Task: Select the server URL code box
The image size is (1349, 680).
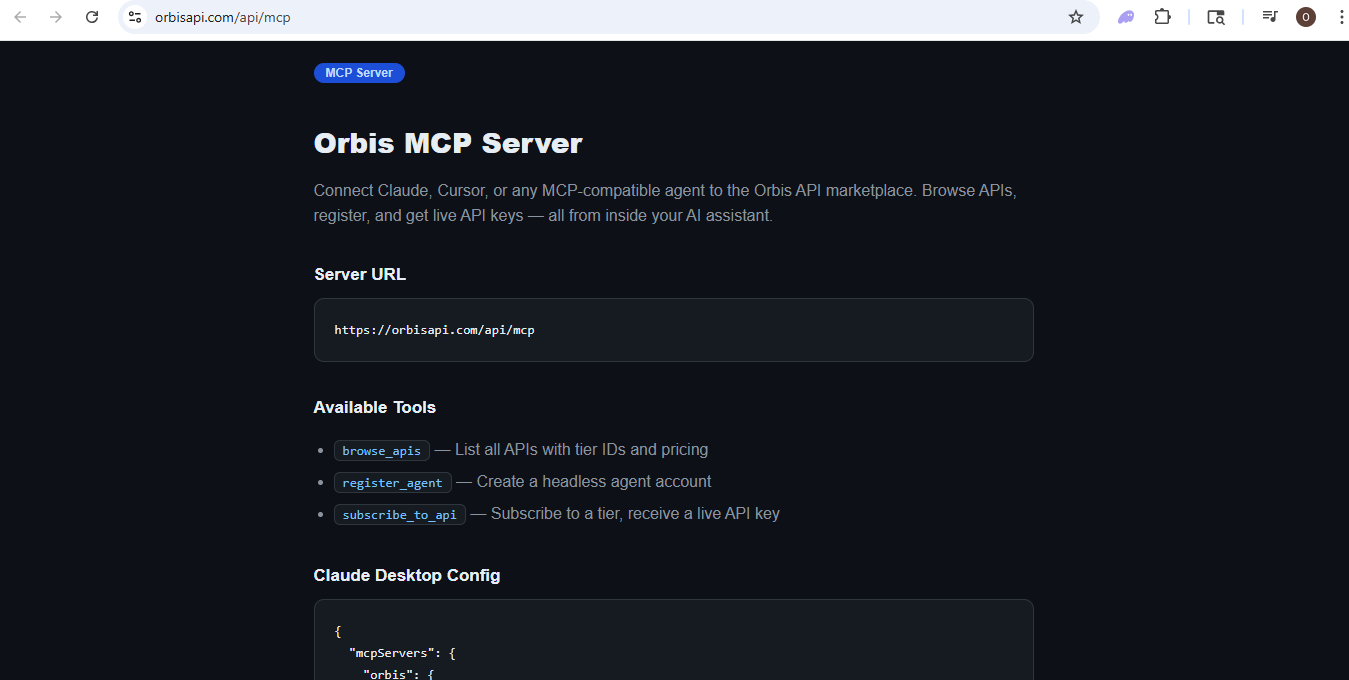Action: 673,329
